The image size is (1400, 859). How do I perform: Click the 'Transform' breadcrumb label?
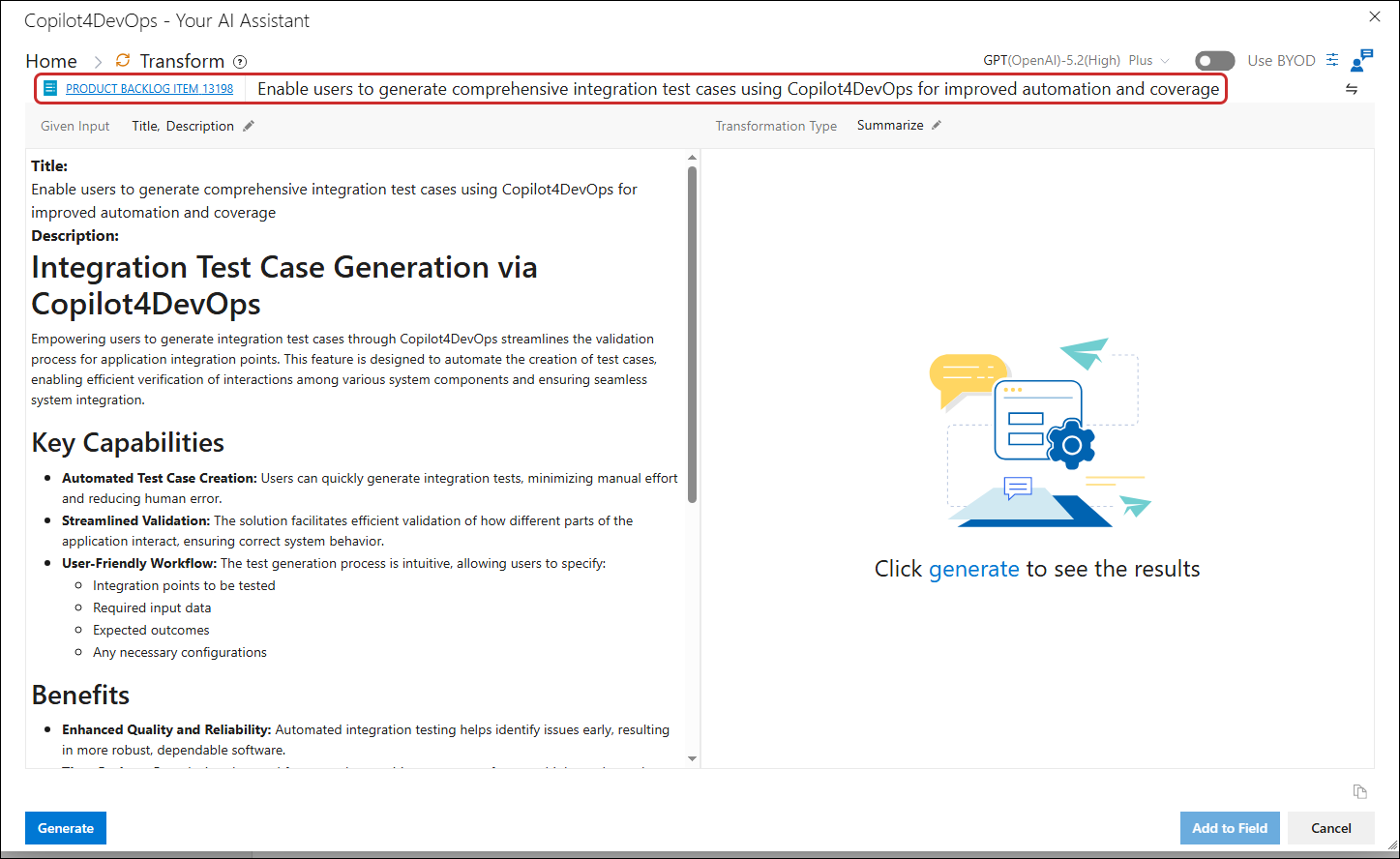[x=182, y=61]
